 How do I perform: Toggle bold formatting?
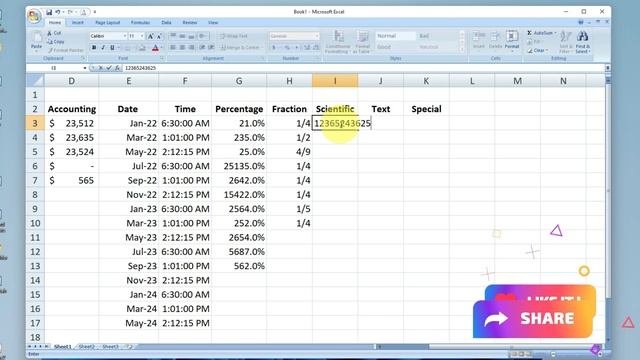point(94,48)
